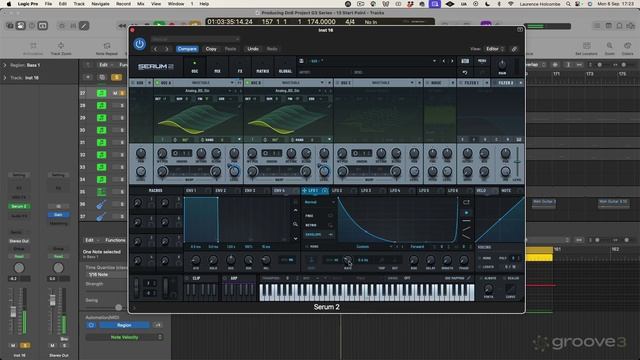
Task: Click Serum undo arrow icon
Action: tap(465, 72)
